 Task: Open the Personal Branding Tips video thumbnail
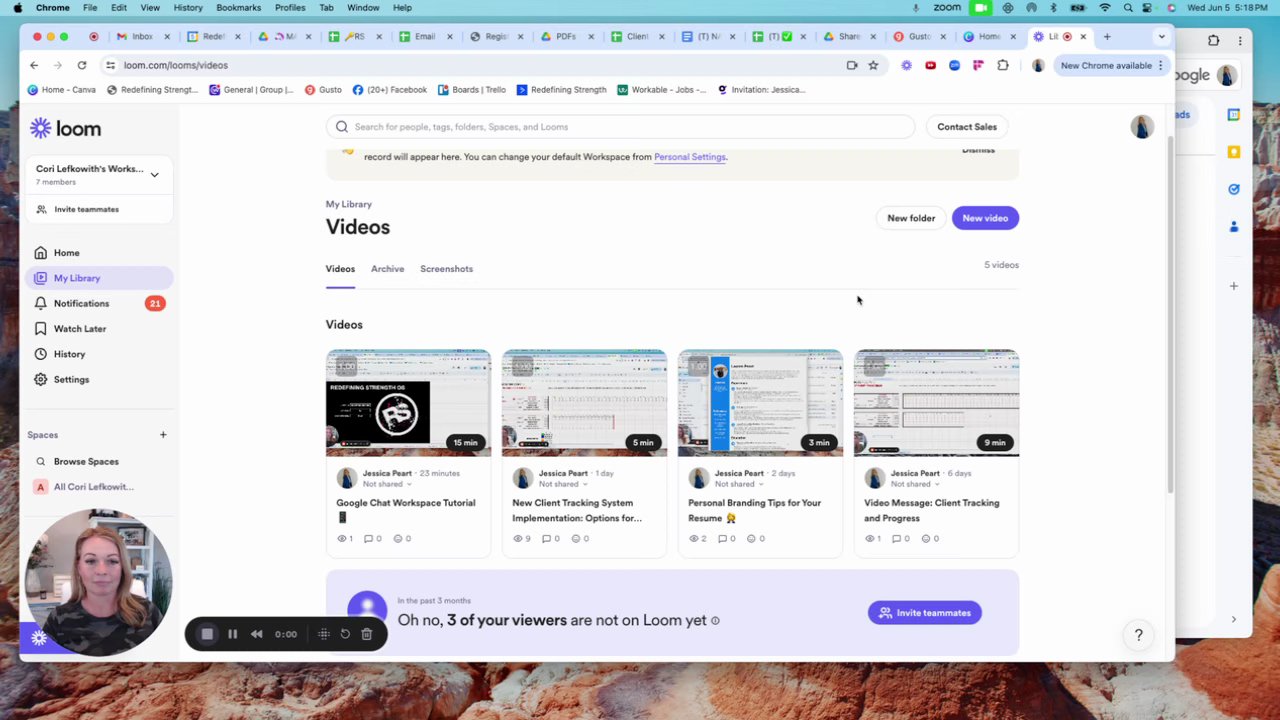click(x=760, y=403)
